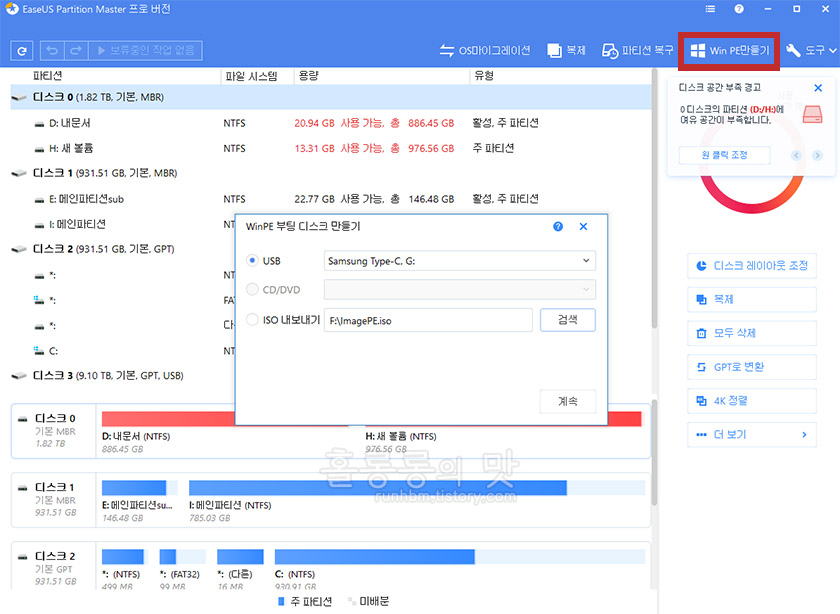Click the 주 파티션 legend swatch

coord(281,601)
